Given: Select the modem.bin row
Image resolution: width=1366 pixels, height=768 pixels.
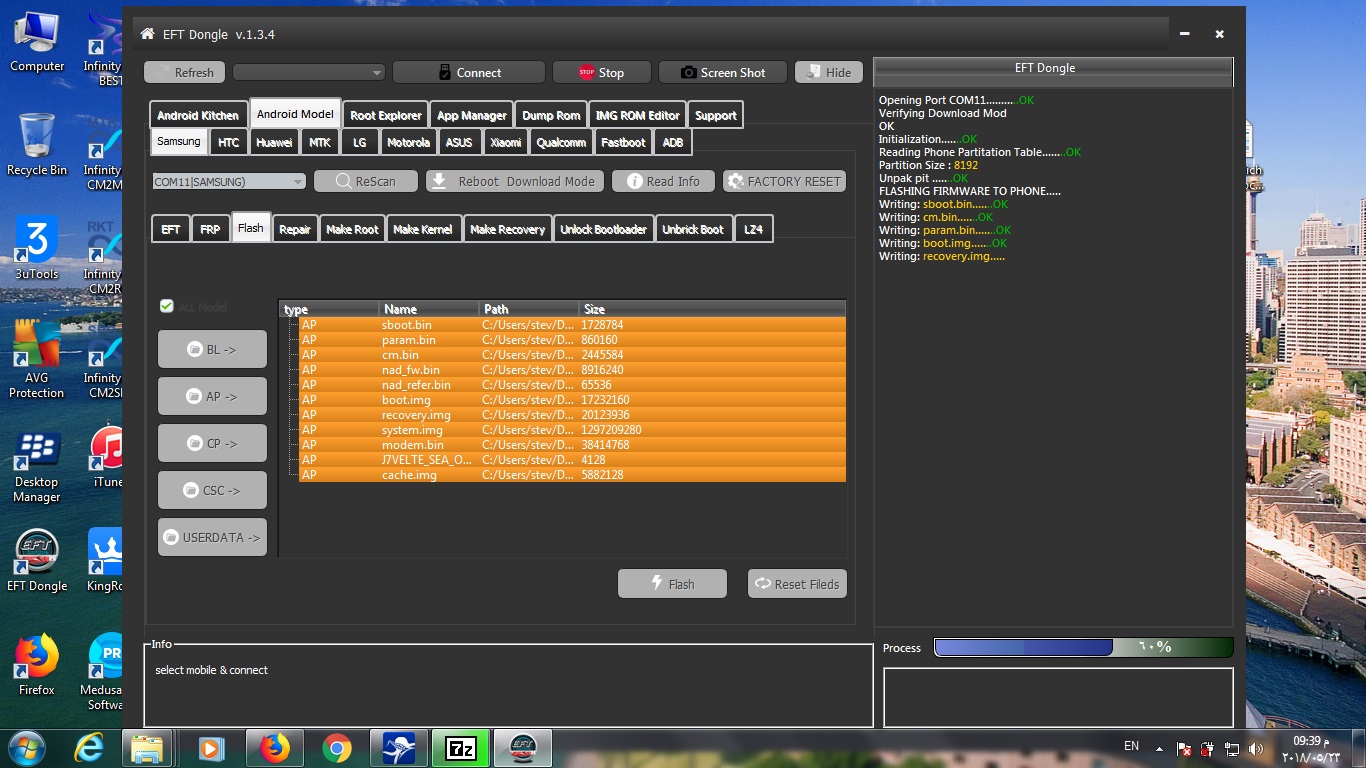Looking at the screenshot, I should (572, 445).
